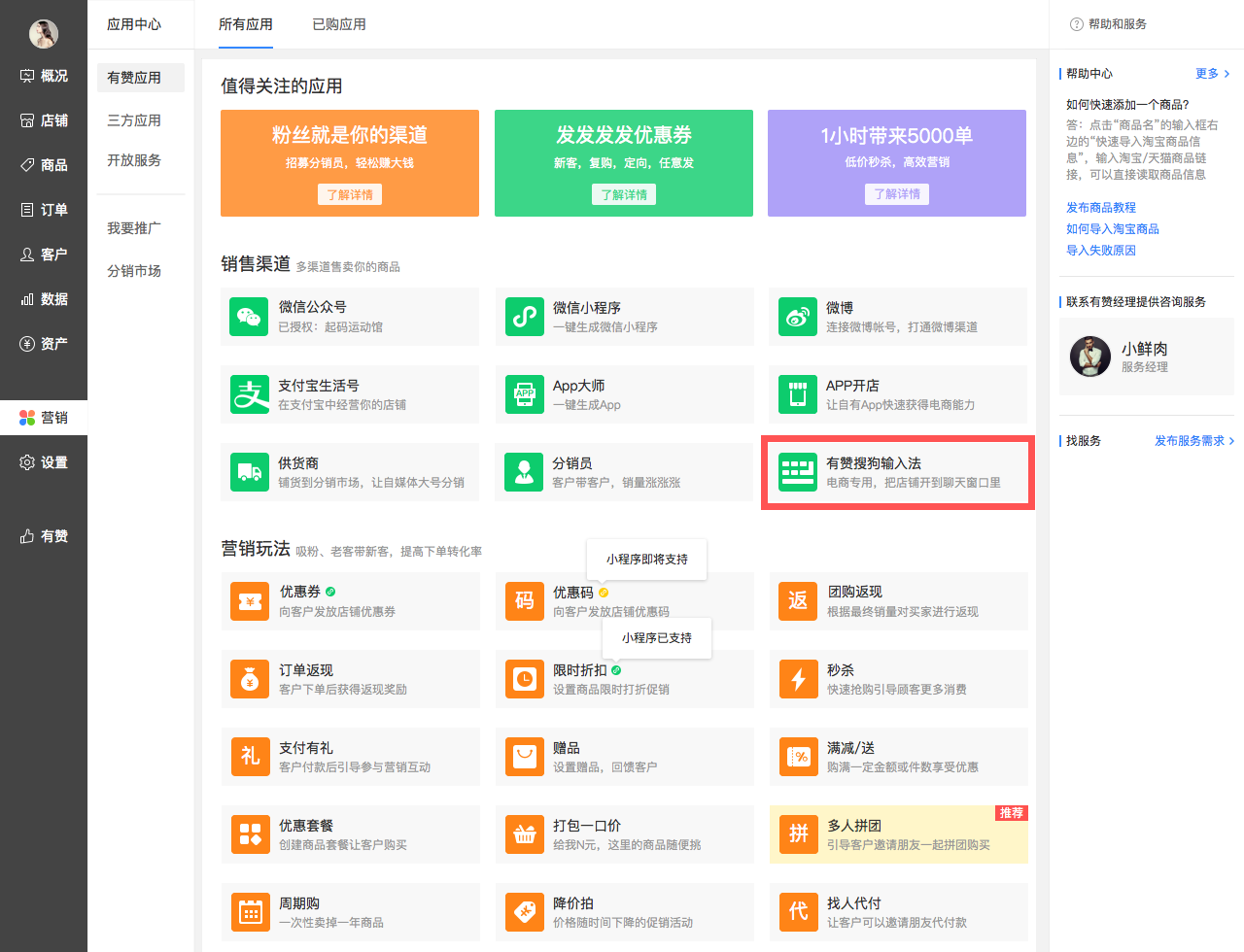
Task: Expand 更多 in the help center
Action: pos(1212,74)
